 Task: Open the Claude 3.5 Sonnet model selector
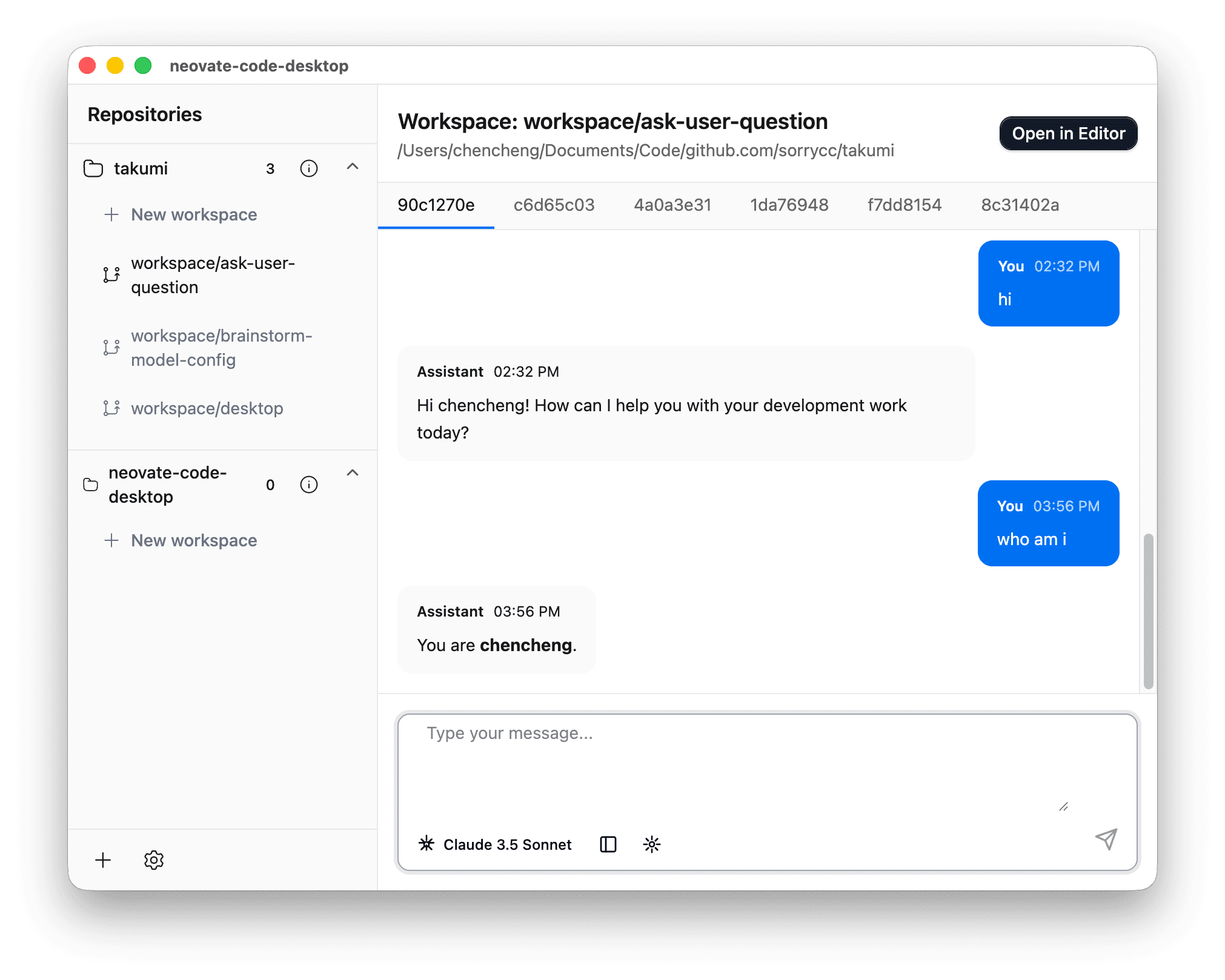point(495,844)
